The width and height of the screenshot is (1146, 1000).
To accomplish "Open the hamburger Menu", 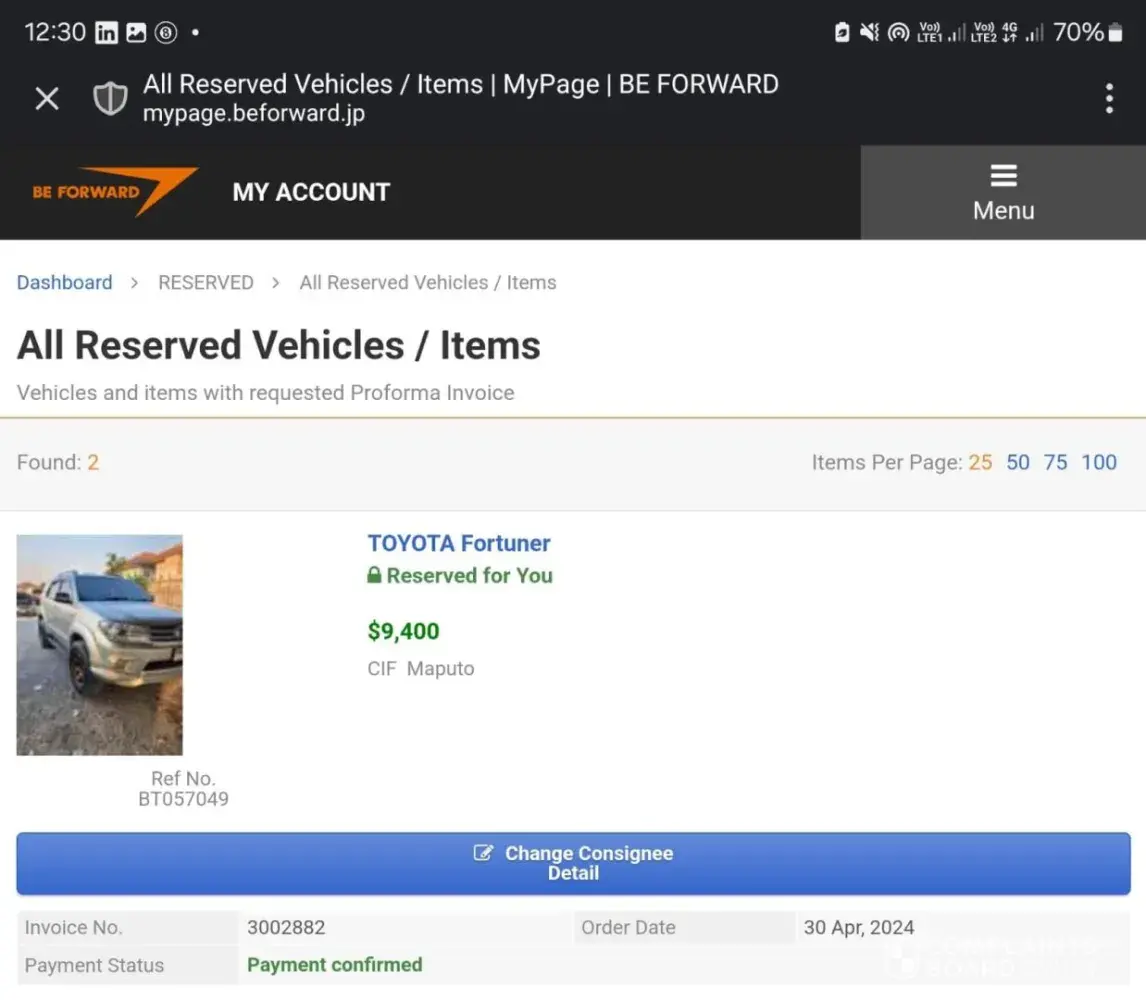I will click(x=1003, y=193).
